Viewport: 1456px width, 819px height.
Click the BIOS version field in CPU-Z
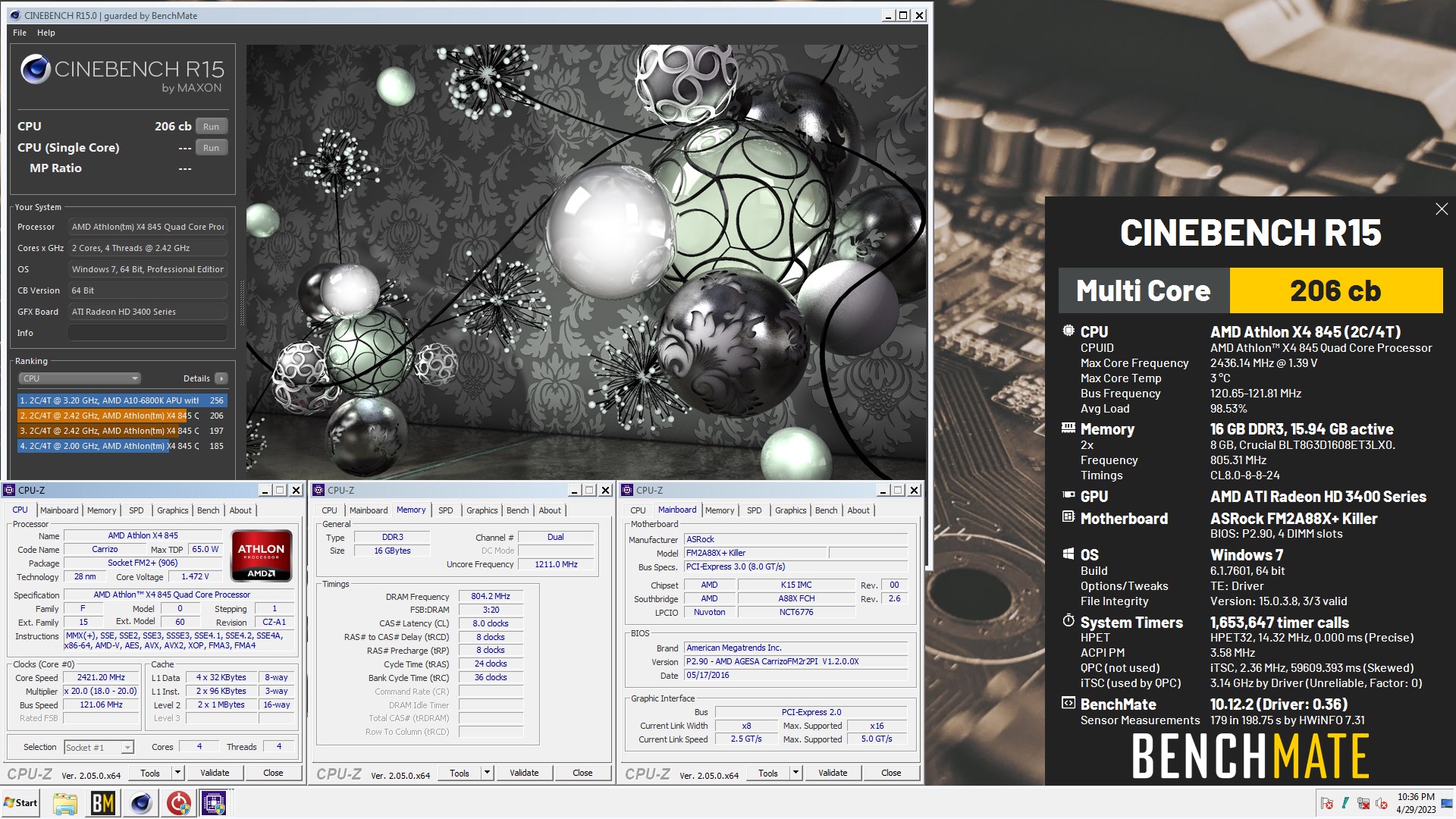click(795, 661)
